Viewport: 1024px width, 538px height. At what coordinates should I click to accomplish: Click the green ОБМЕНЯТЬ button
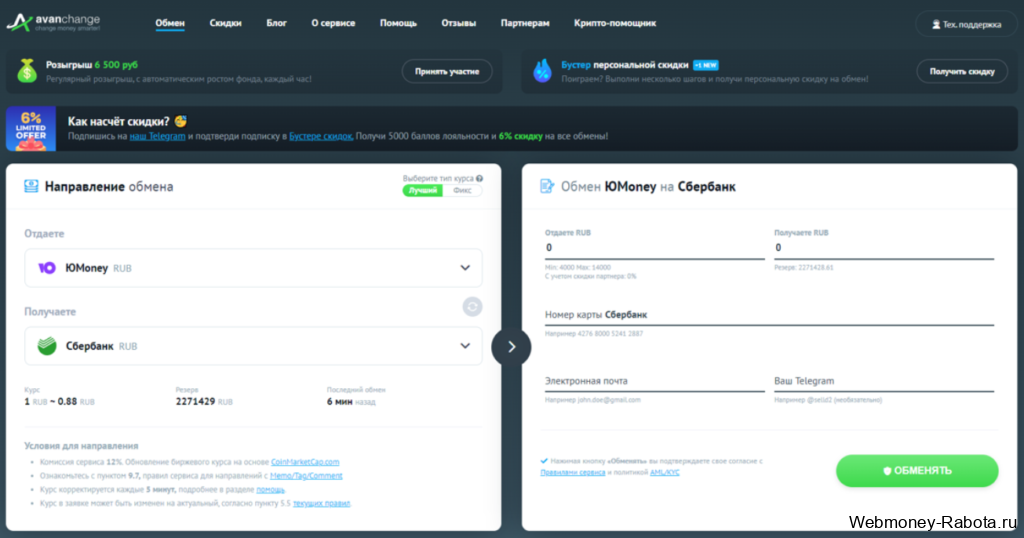pyautogui.click(x=917, y=471)
